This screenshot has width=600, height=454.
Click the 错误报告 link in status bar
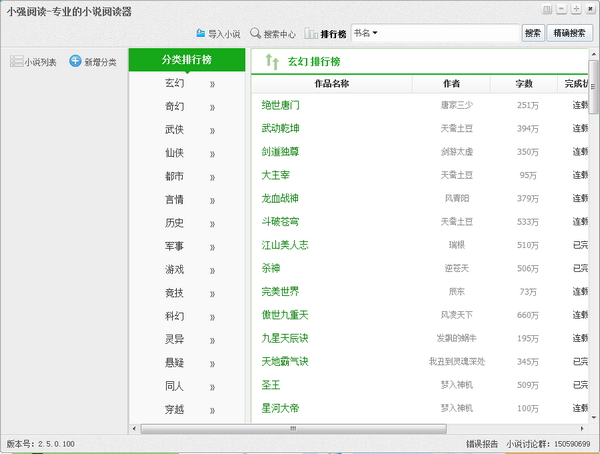481,443
